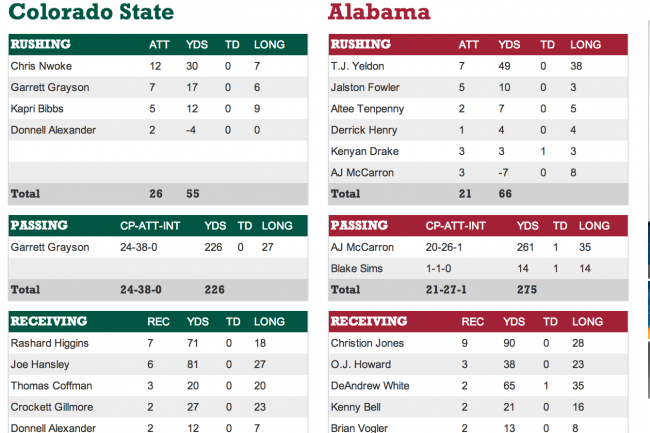The width and height of the screenshot is (650, 433).
Task: Click AJ McCarron in Alabama passing table
Action: tap(362, 247)
